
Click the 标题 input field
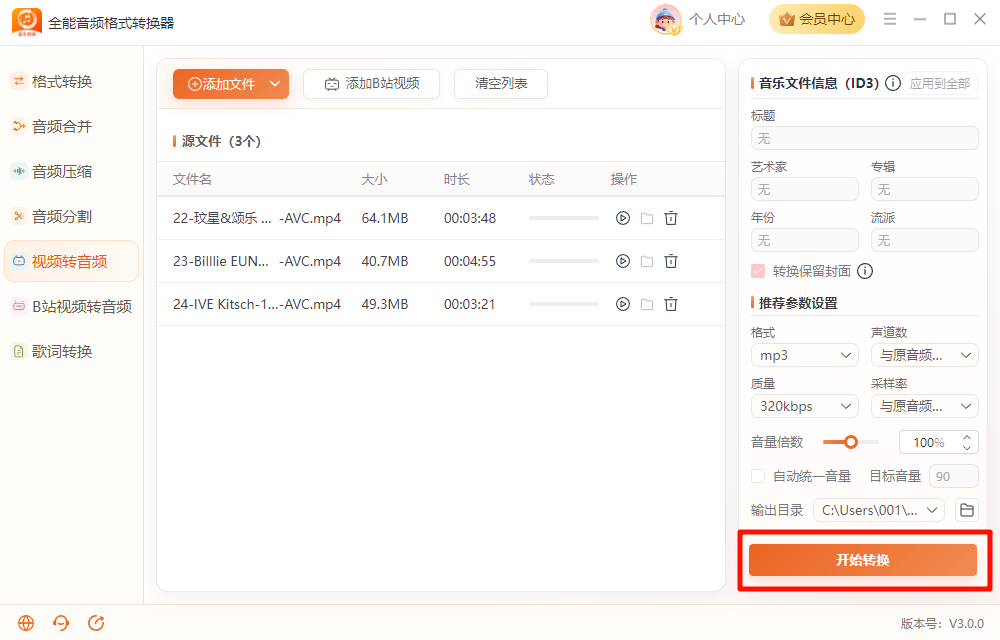pyautogui.click(x=865, y=138)
